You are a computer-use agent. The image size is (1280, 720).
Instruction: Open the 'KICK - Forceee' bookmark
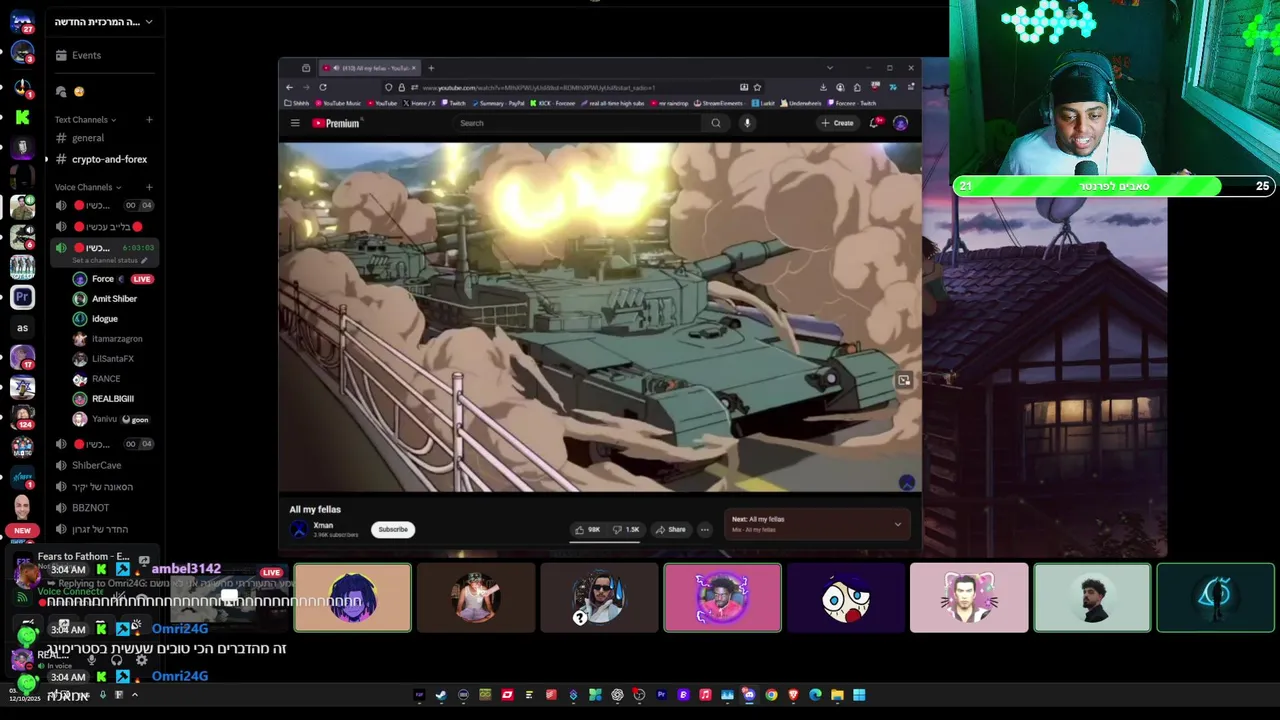[x=553, y=103]
